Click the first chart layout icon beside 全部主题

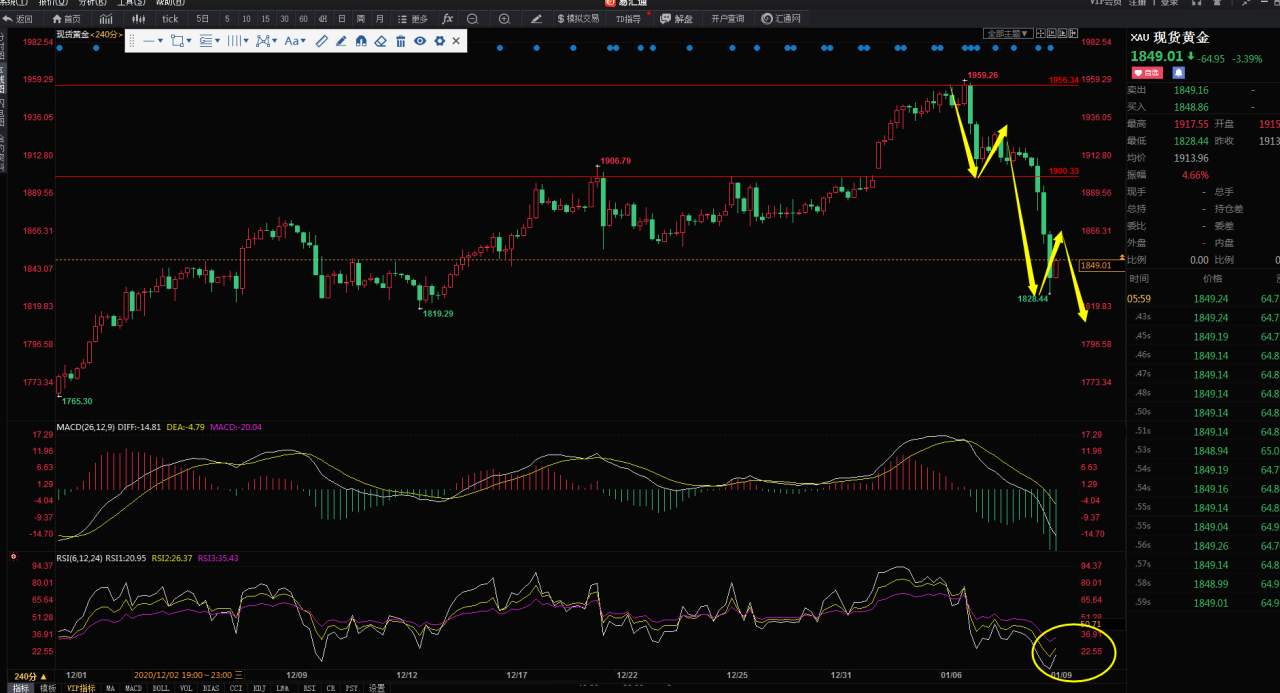tap(1041, 33)
